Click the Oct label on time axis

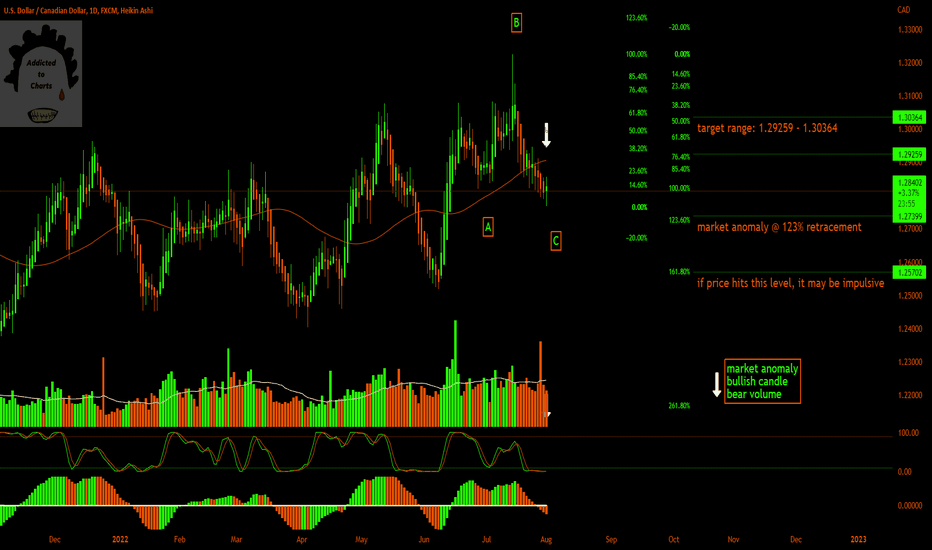click(x=673, y=539)
